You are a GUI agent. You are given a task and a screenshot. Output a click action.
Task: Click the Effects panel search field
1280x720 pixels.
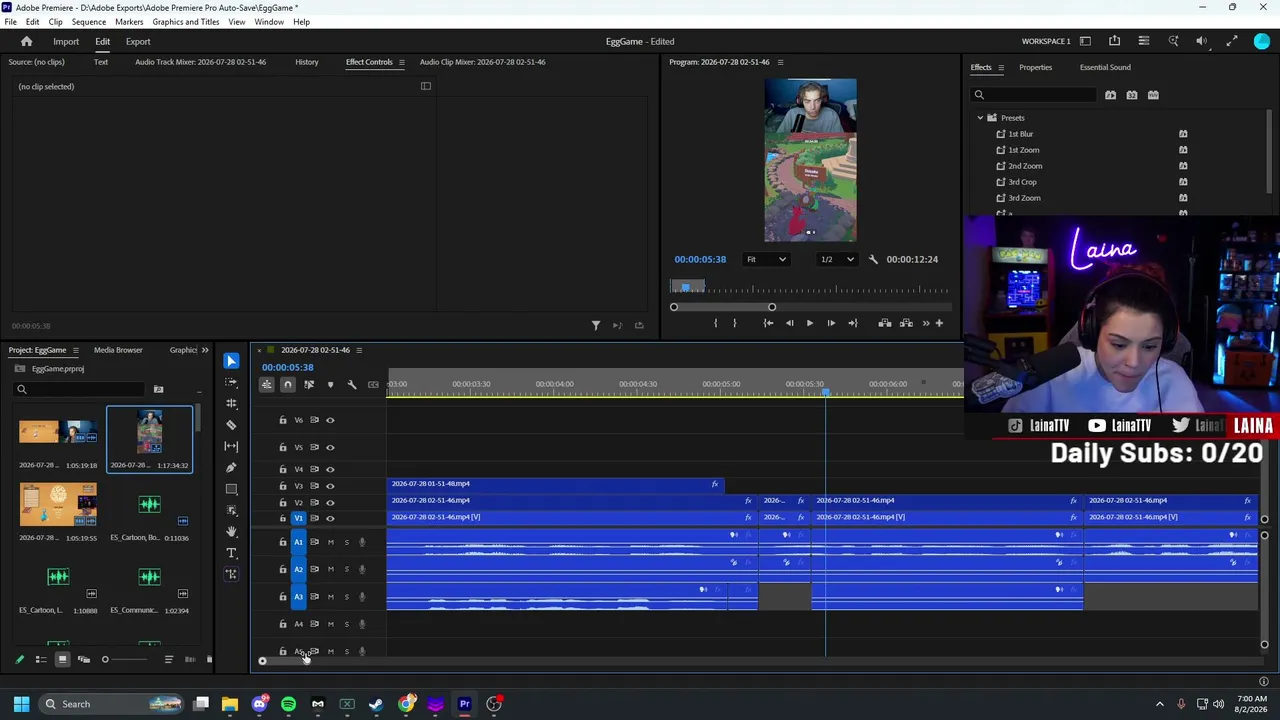[1035, 95]
